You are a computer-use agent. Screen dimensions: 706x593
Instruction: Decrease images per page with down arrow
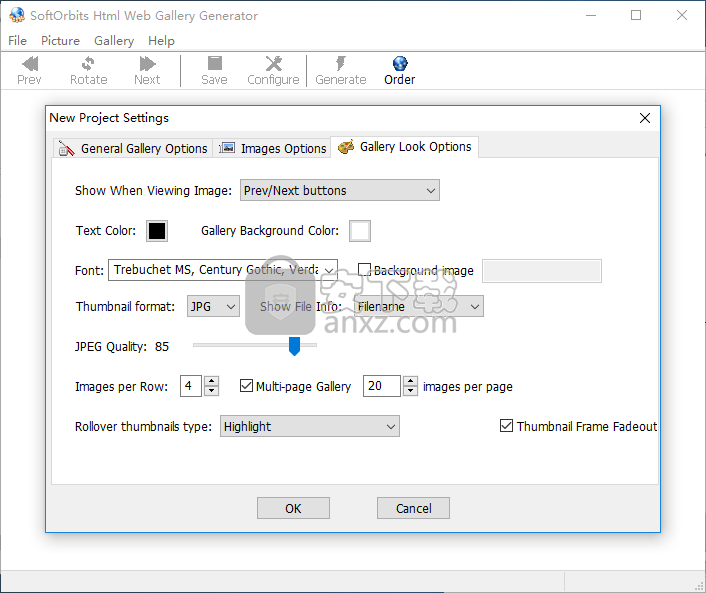(x=410, y=391)
